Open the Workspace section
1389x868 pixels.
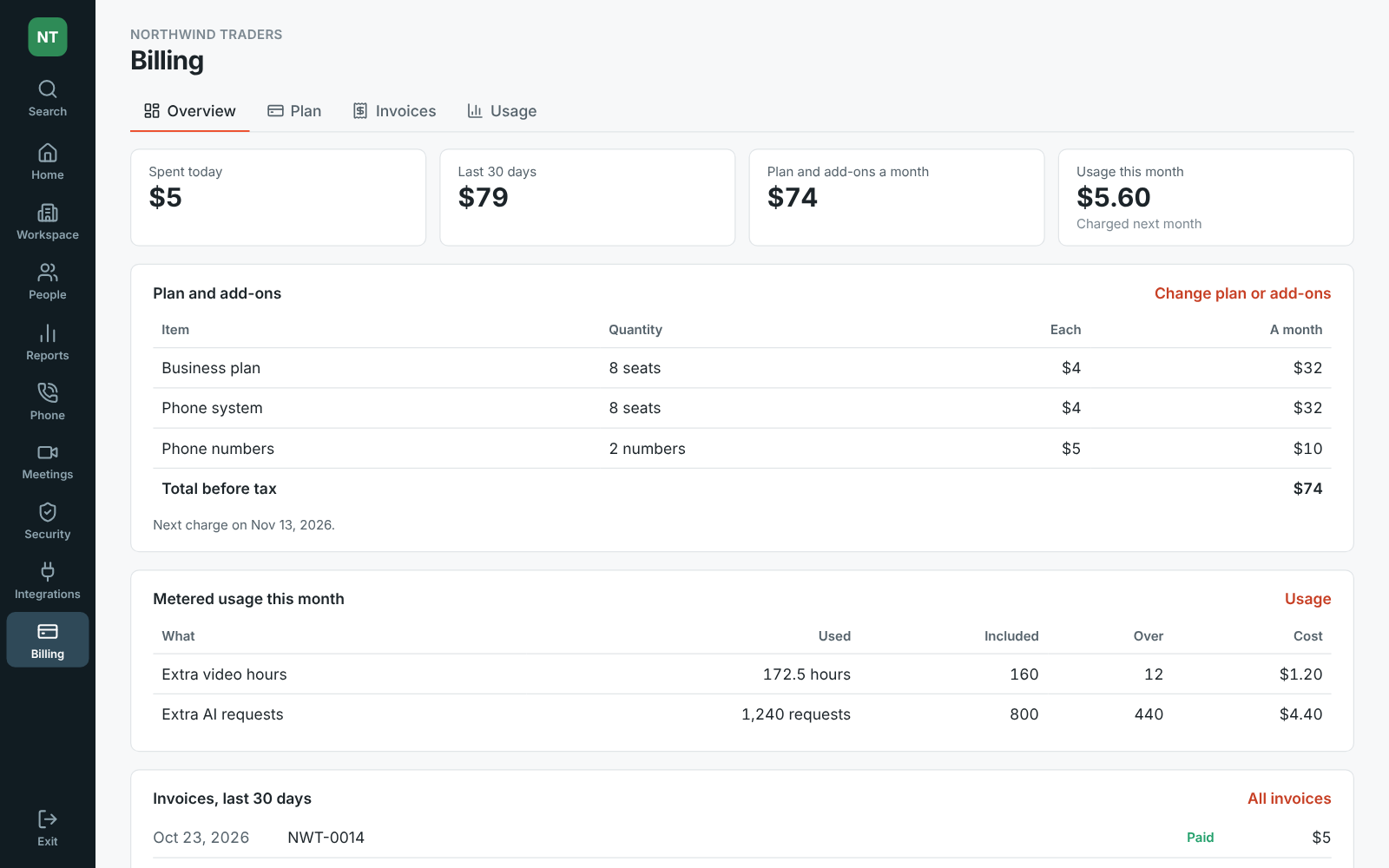click(48, 222)
